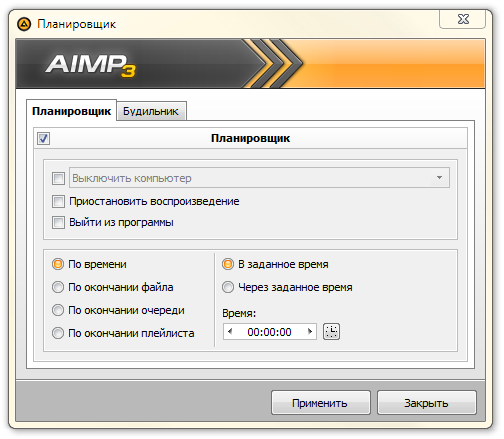Click the Закрыть button
This screenshot has height=439, width=504.
tap(427, 403)
